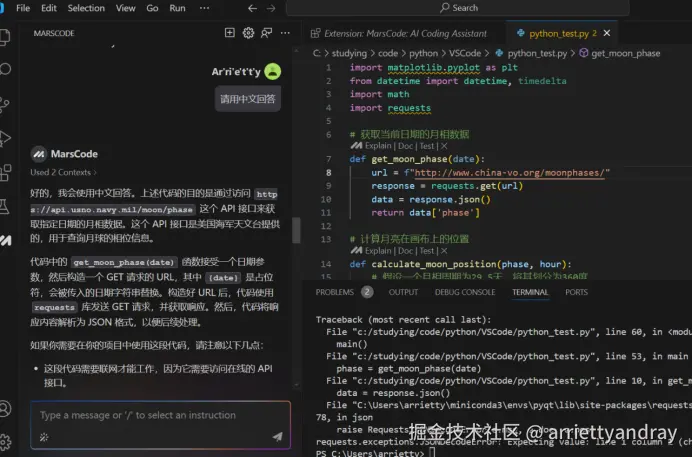Click the problems count badge 2

coord(367,292)
